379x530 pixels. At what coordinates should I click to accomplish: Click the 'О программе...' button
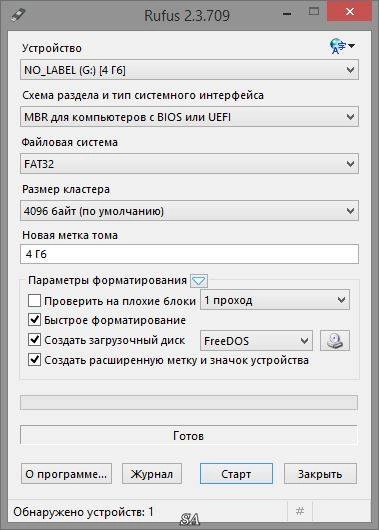(66, 474)
